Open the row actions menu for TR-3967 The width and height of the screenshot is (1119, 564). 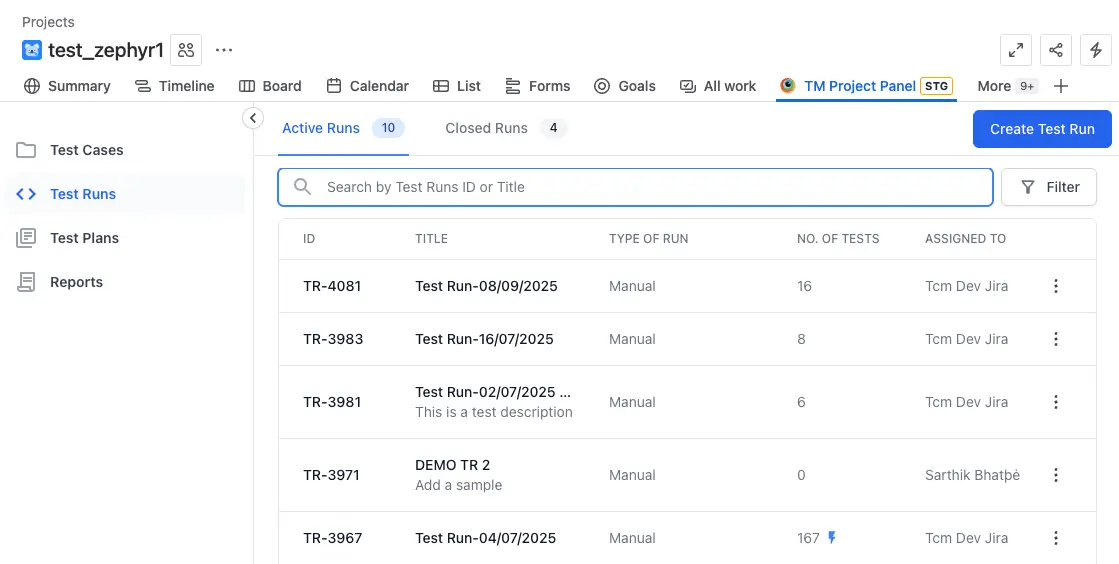1056,538
